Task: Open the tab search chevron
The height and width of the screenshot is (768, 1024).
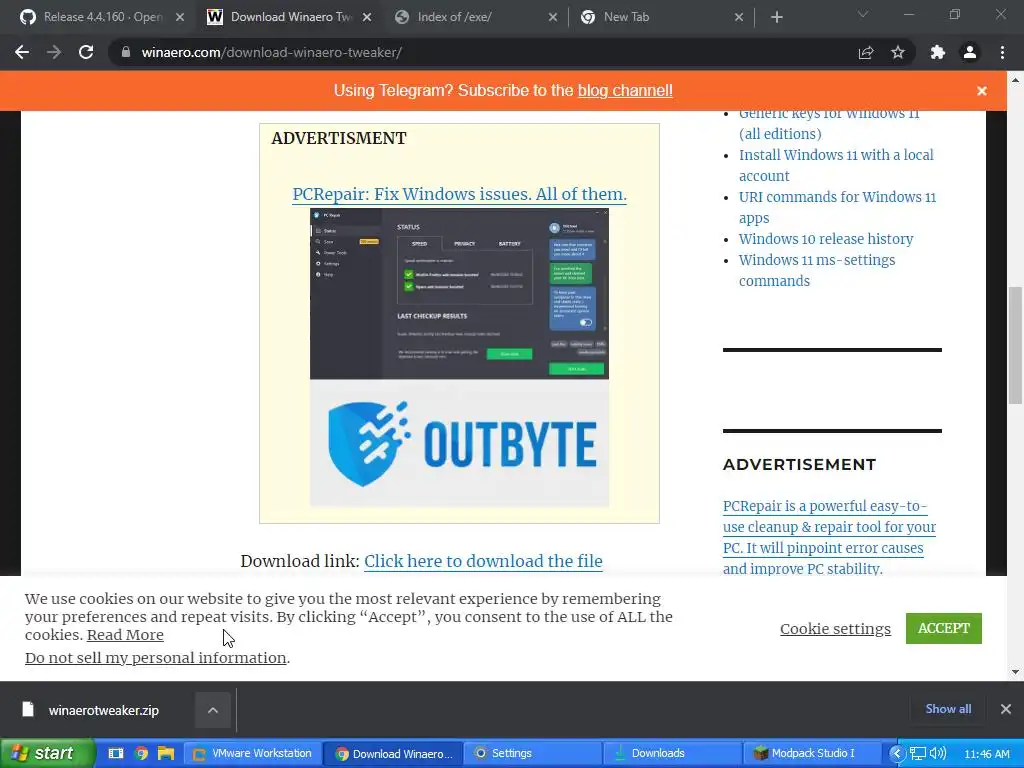Action: 863,14
